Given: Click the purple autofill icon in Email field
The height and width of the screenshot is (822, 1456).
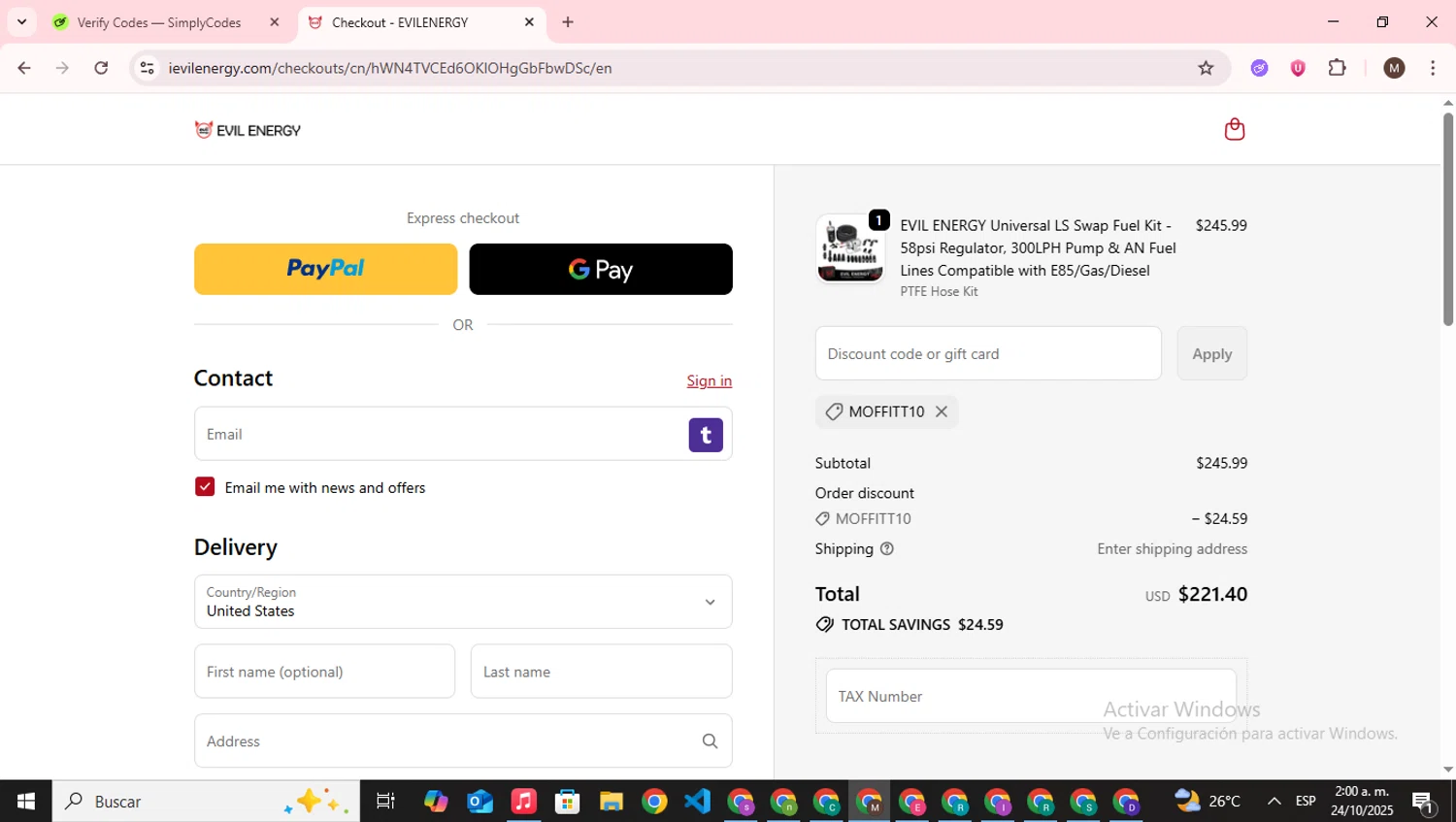Looking at the screenshot, I should point(706,435).
